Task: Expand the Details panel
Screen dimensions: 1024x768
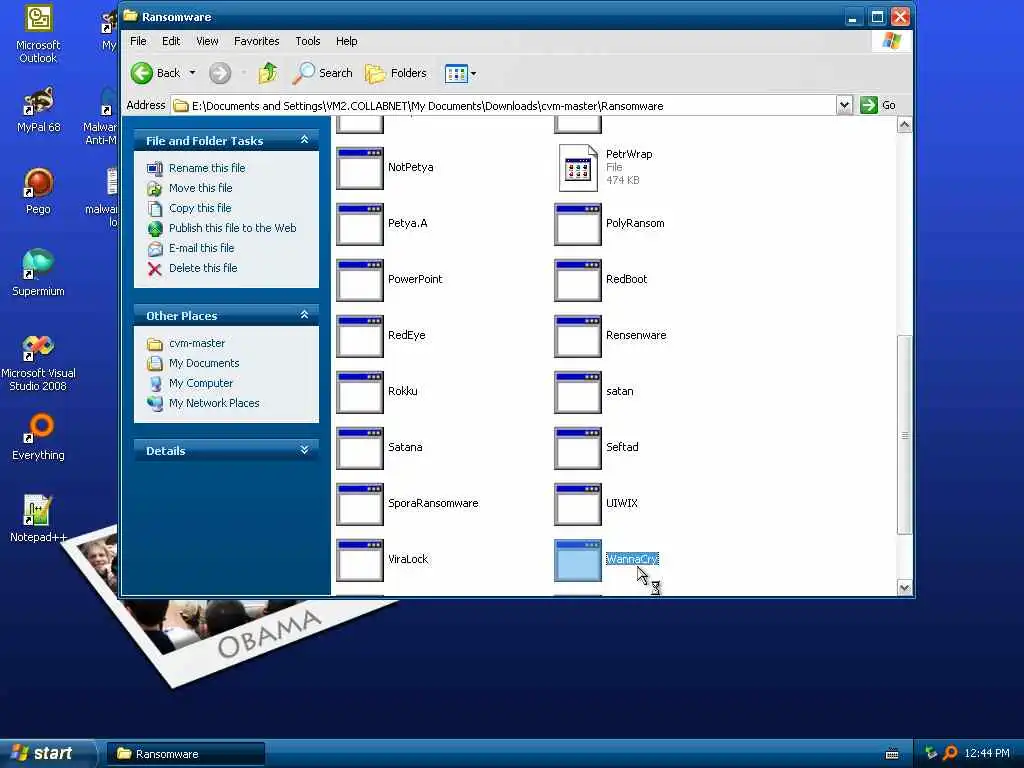Action: point(304,450)
